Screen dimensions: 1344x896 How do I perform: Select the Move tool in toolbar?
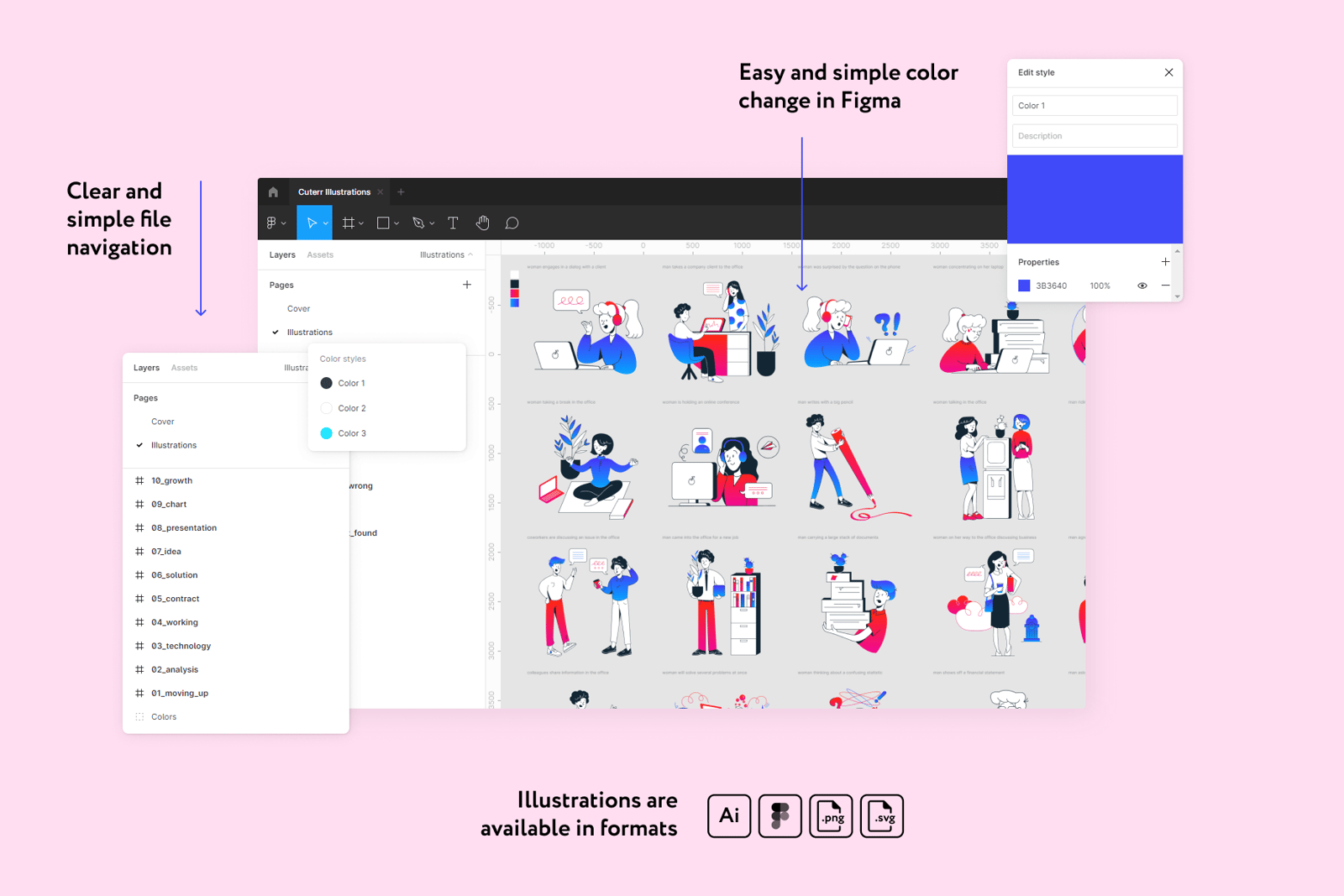311,223
